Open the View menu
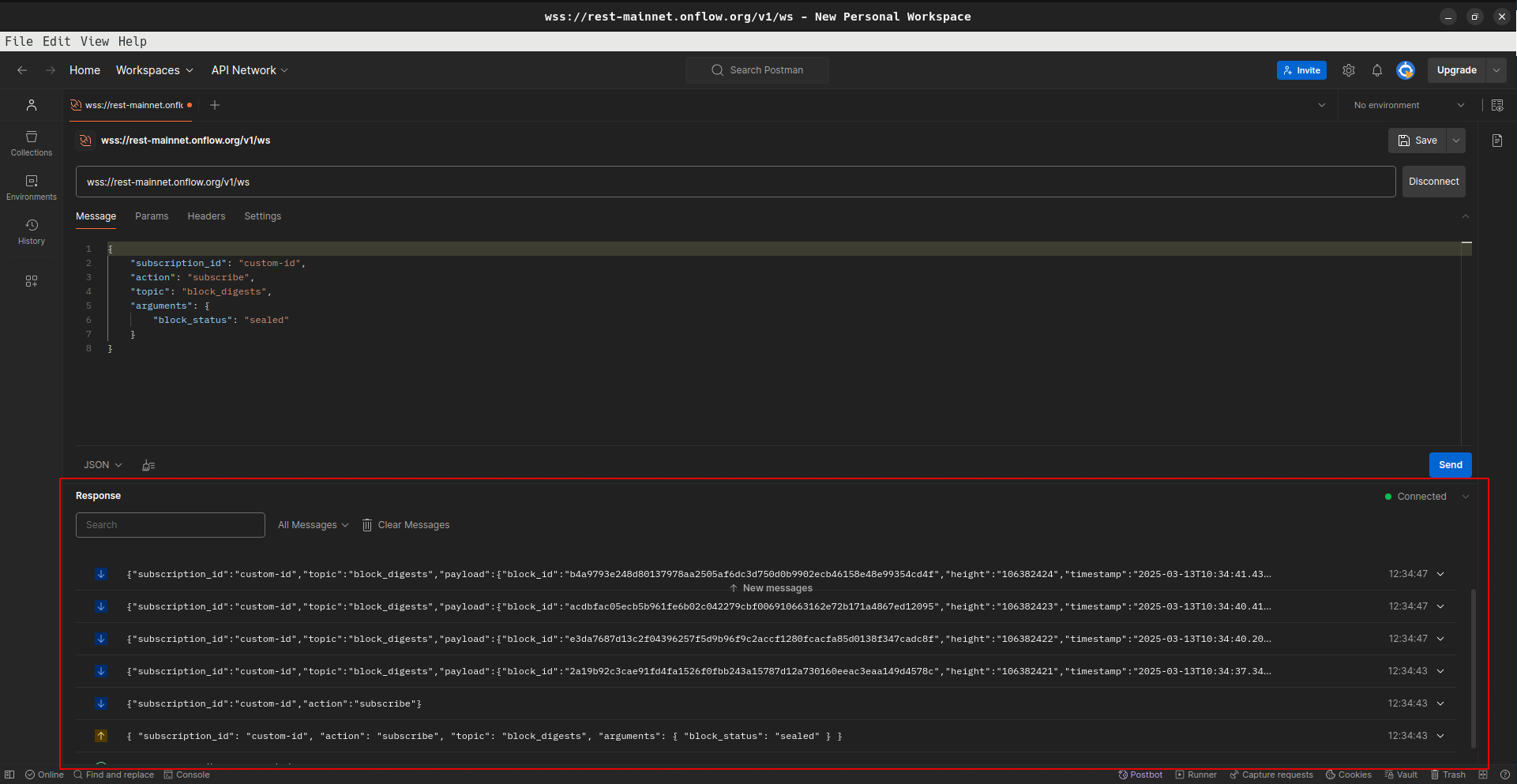 [x=94, y=41]
